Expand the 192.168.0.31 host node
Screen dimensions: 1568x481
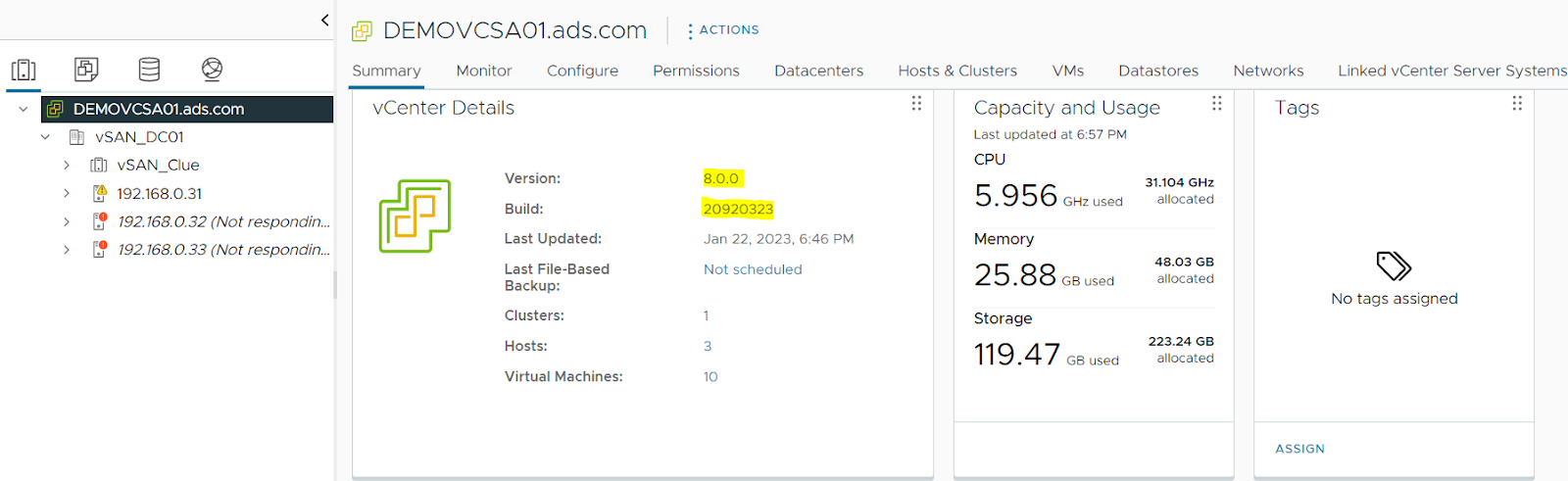[x=67, y=193]
